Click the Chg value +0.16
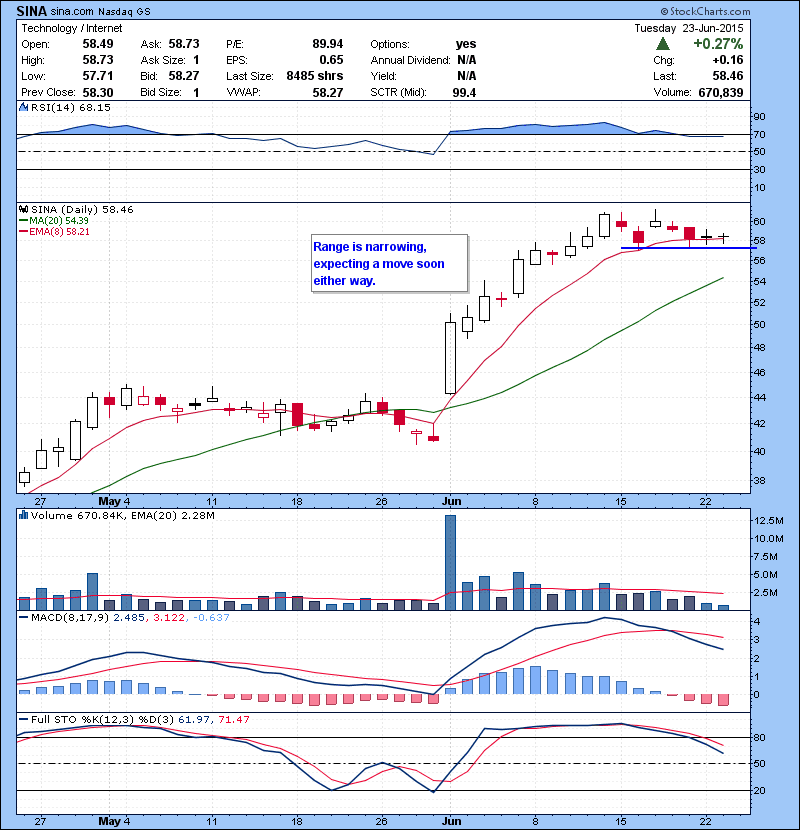The image size is (800, 830). tap(728, 60)
